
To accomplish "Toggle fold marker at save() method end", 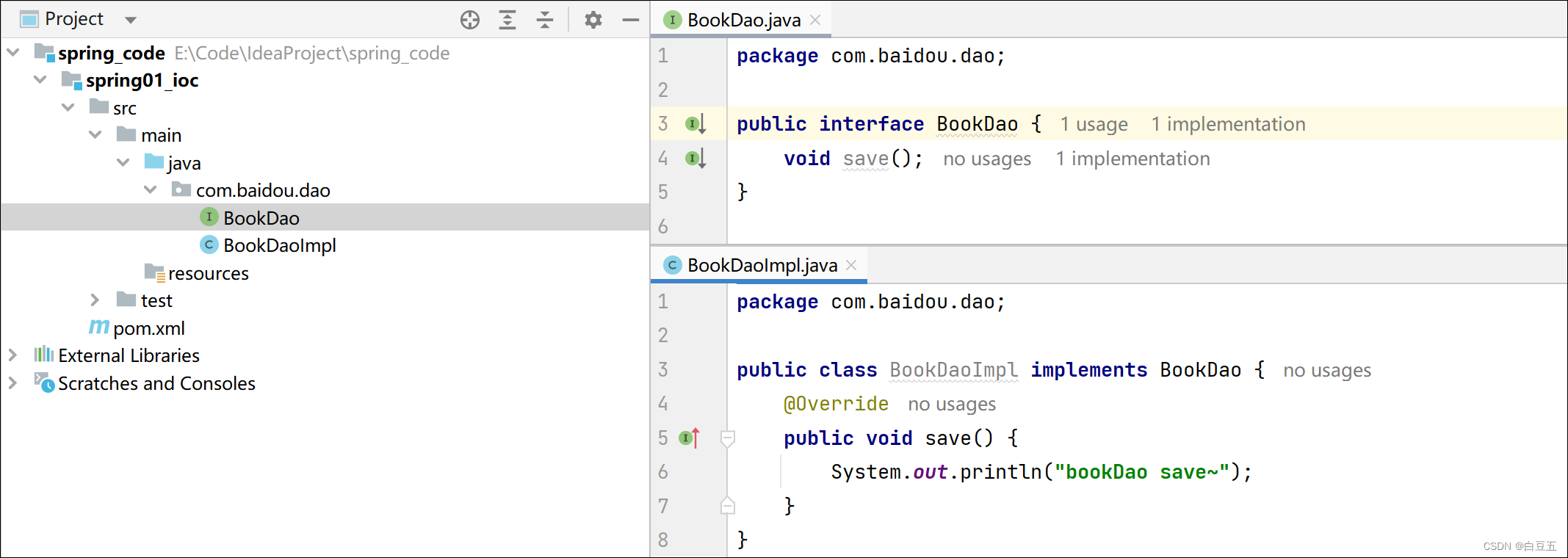I will click(728, 506).
